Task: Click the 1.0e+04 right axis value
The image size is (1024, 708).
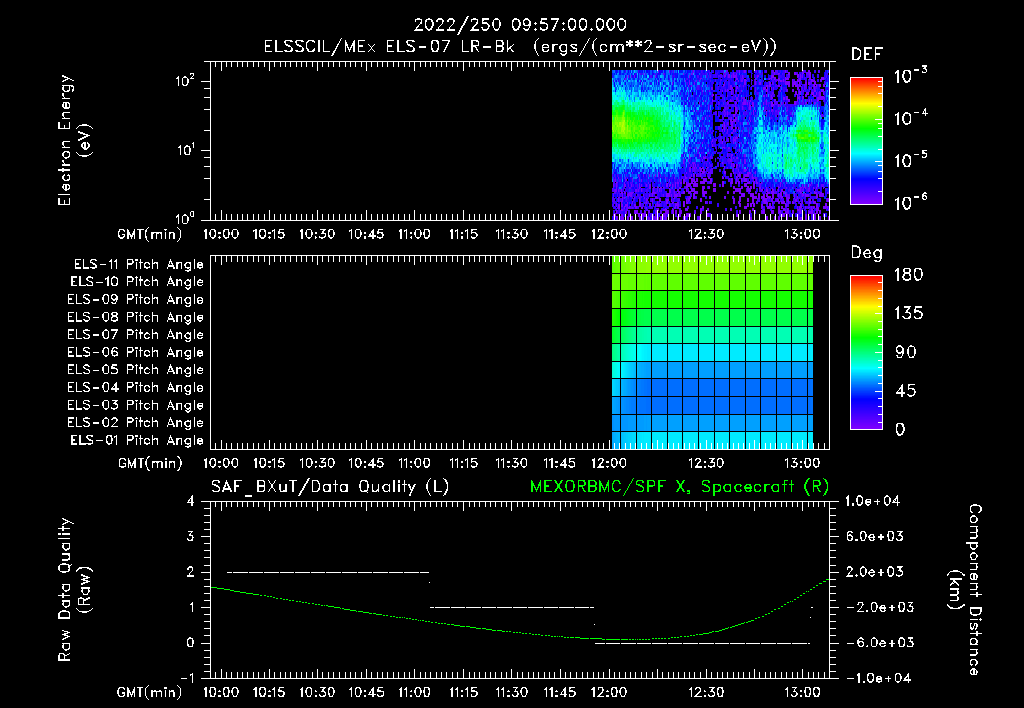Action: (872, 501)
